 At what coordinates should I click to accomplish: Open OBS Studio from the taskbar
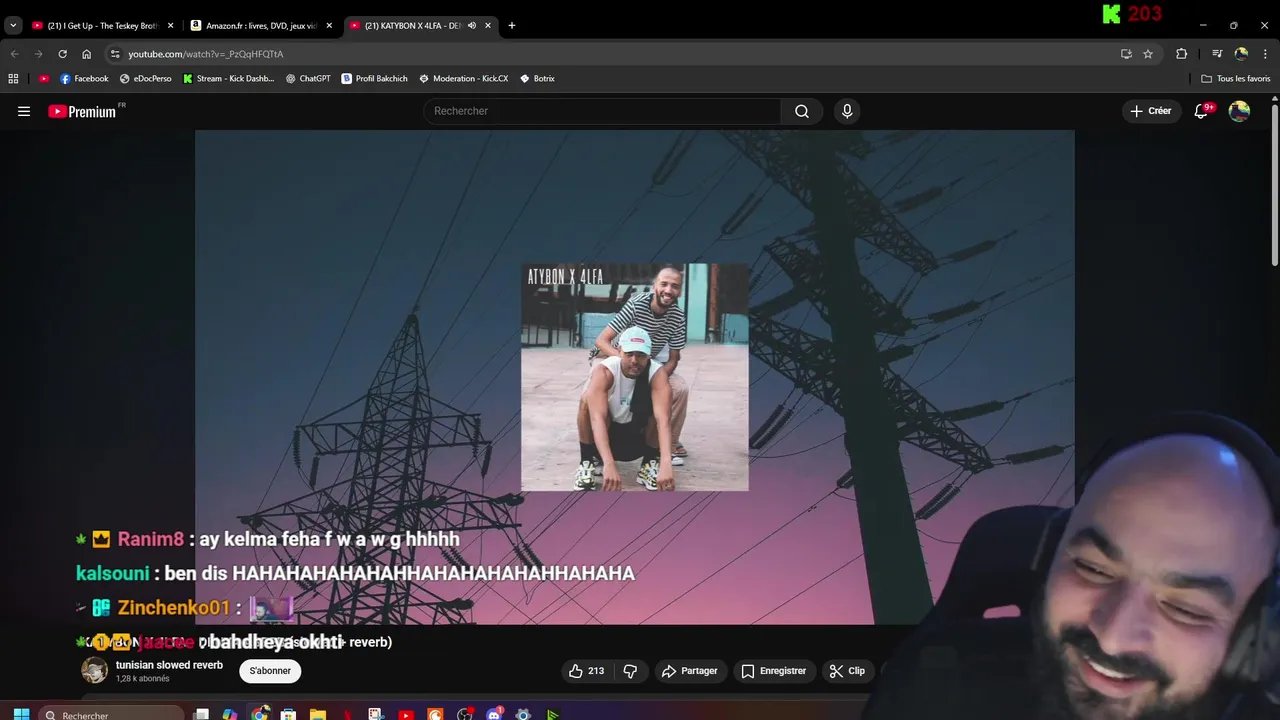[465, 714]
